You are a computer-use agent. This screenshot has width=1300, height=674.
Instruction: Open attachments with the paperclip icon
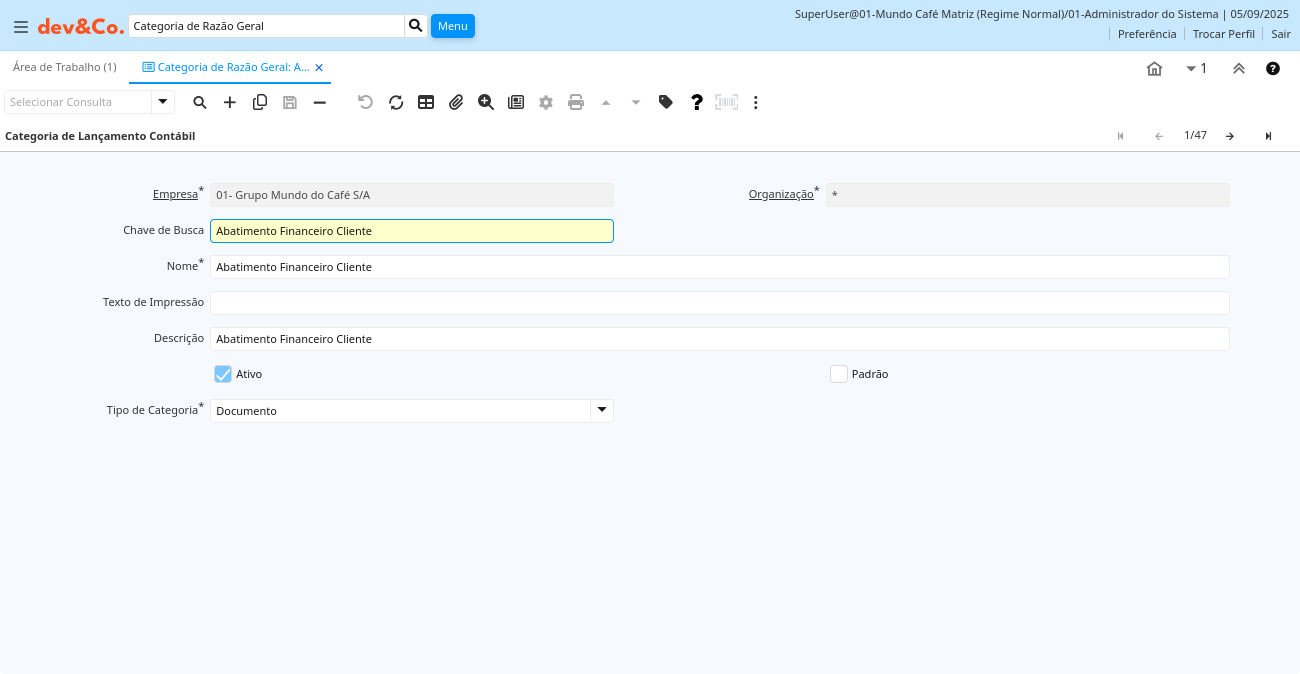(456, 102)
